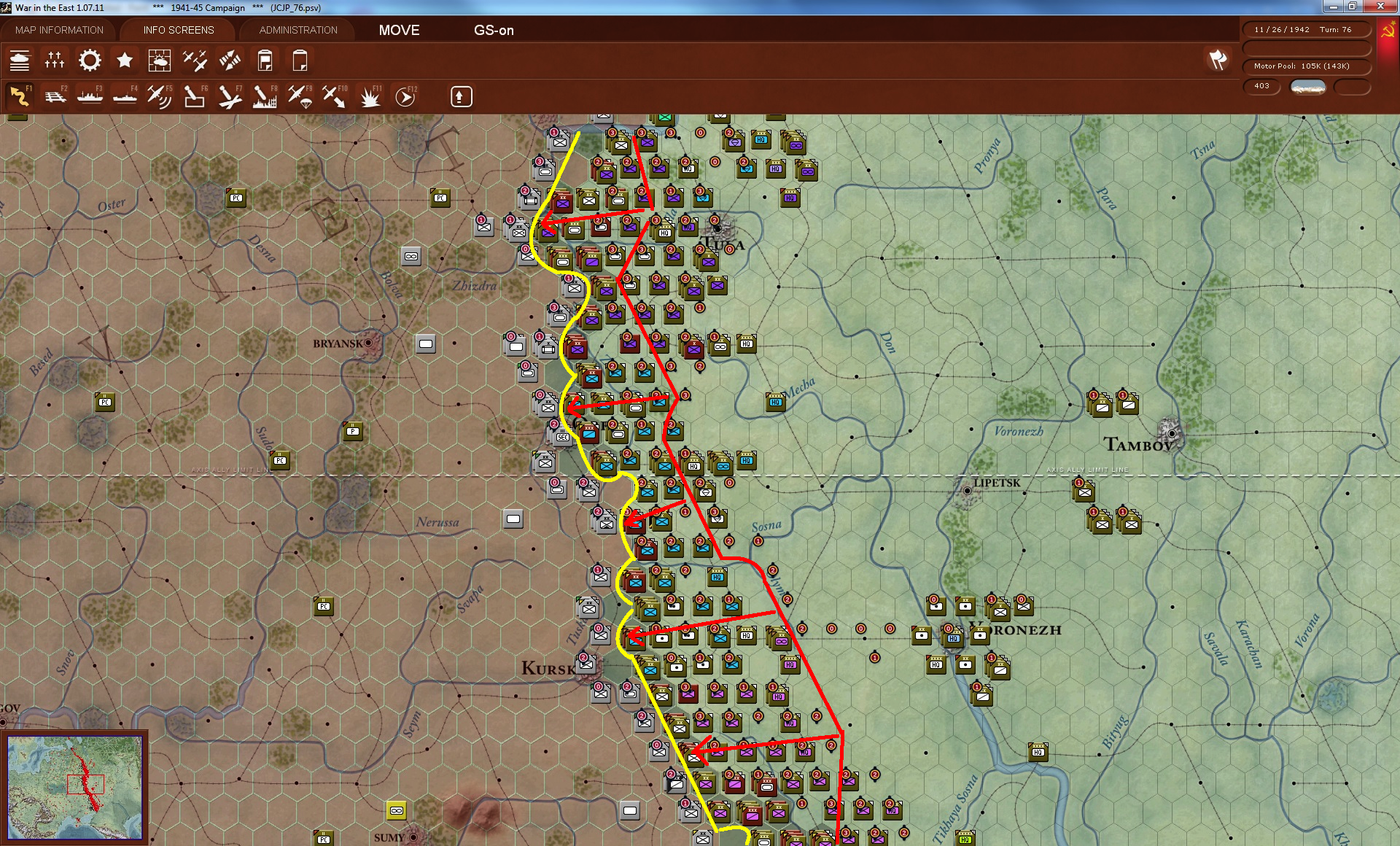The image size is (1400, 846).
Task: Select the Bryansk city hex
Action: coord(369,343)
